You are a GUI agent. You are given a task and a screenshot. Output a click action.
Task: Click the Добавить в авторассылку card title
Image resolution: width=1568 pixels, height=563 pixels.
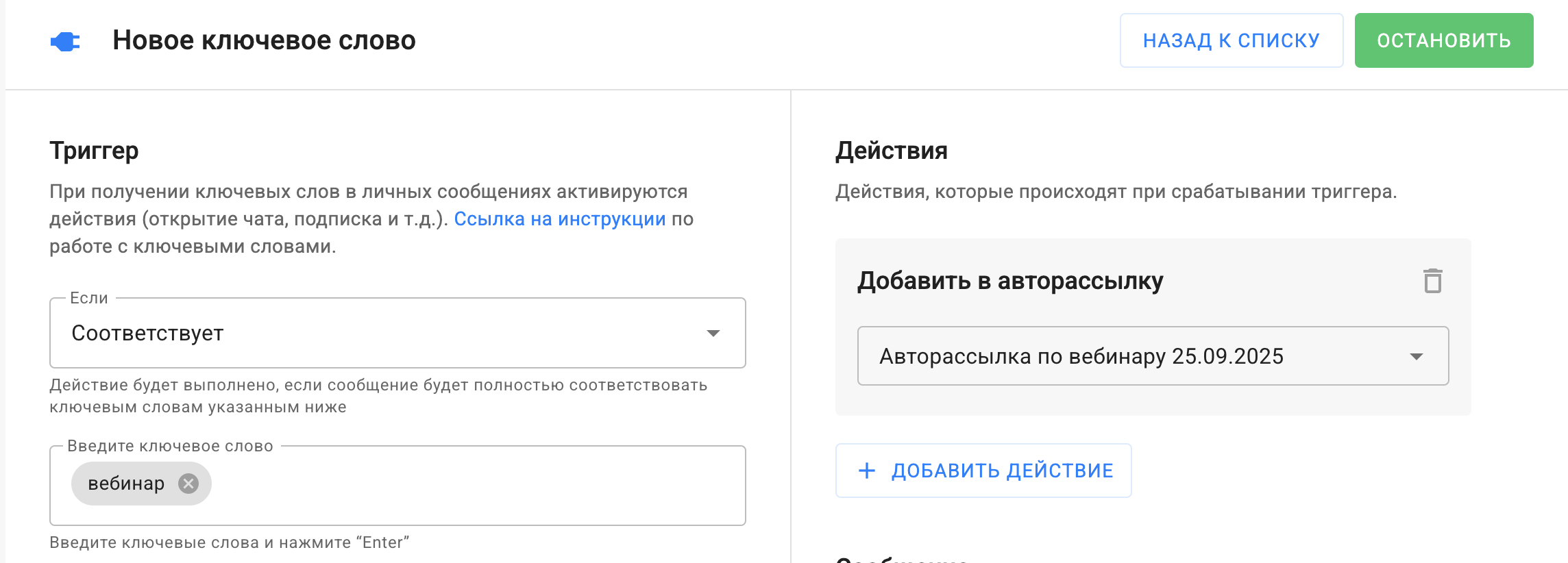click(1010, 281)
